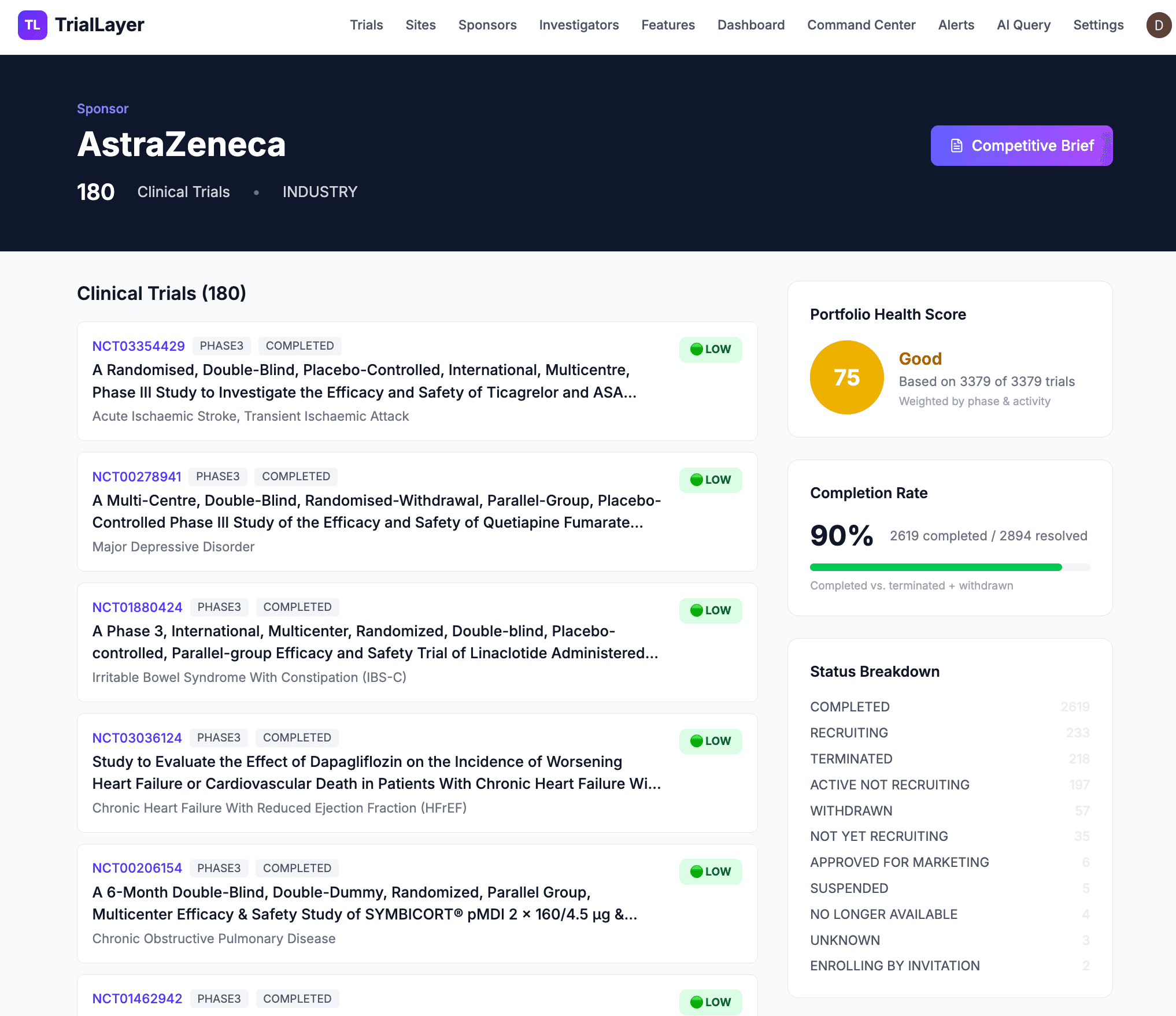This screenshot has height=1016, width=1176.
Task: Open Features from the nav bar
Action: [x=668, y=25]
